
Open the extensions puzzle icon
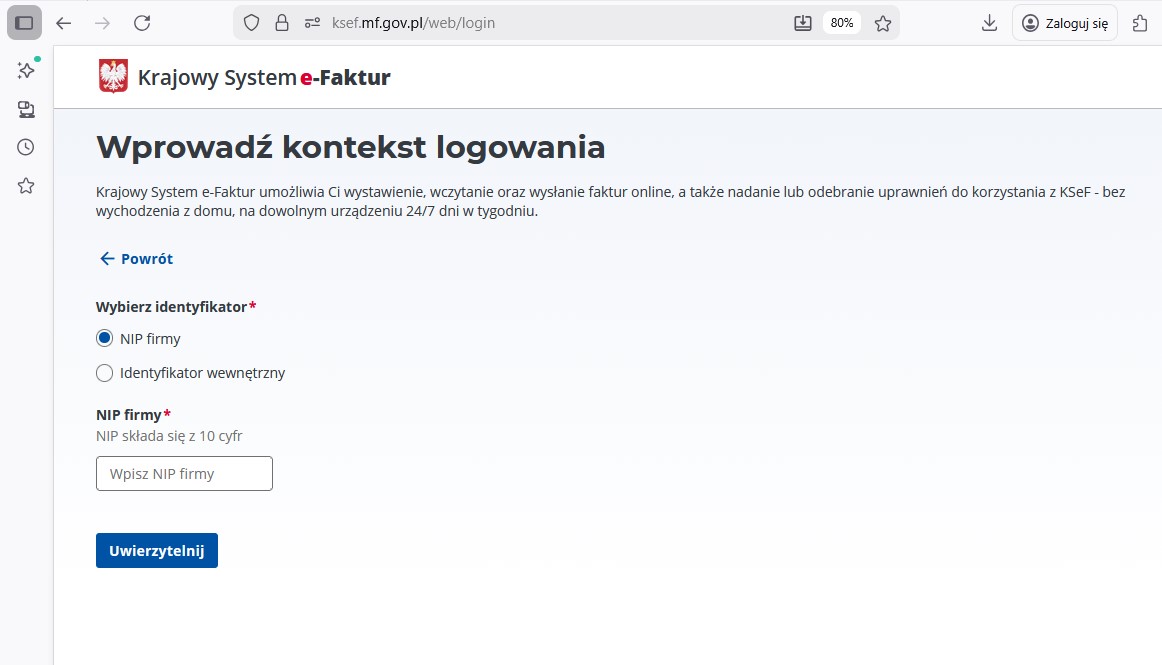click(x=1139, y=23)
